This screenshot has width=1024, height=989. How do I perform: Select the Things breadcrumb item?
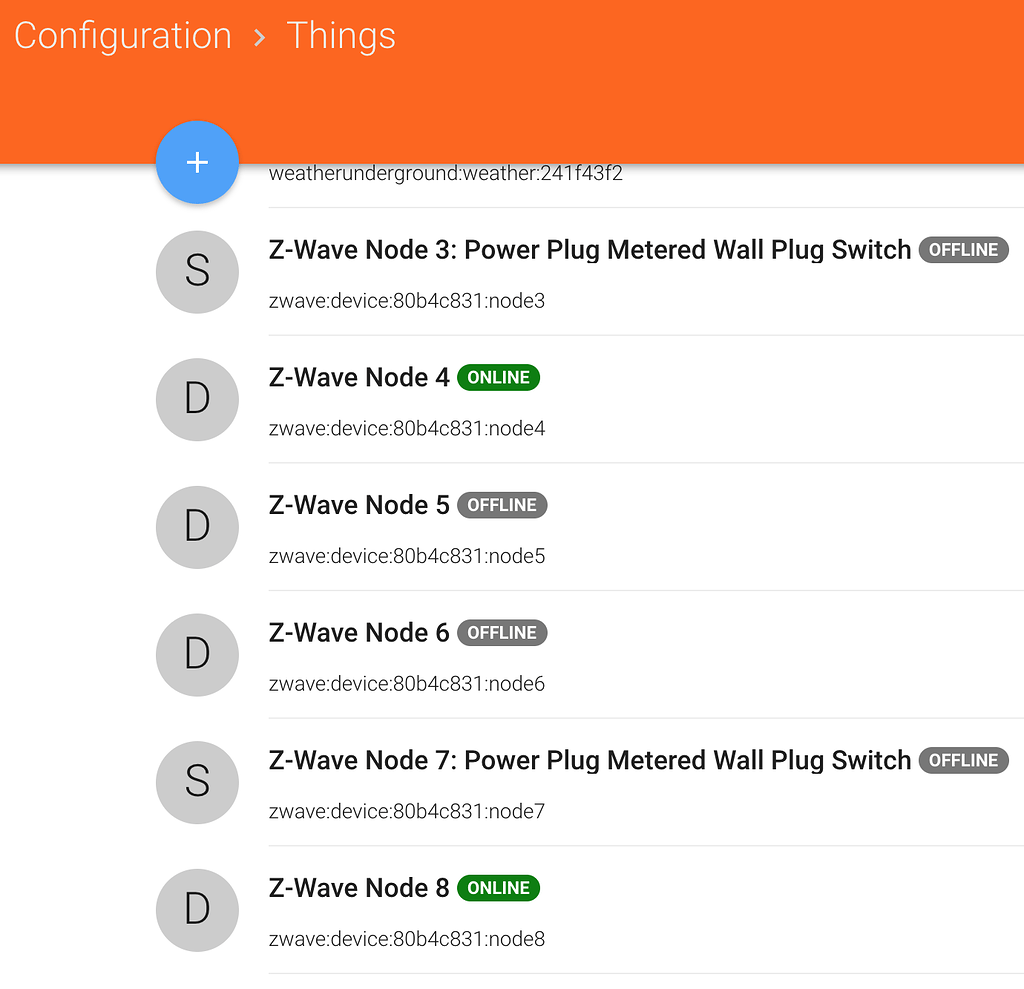(341, 36)
